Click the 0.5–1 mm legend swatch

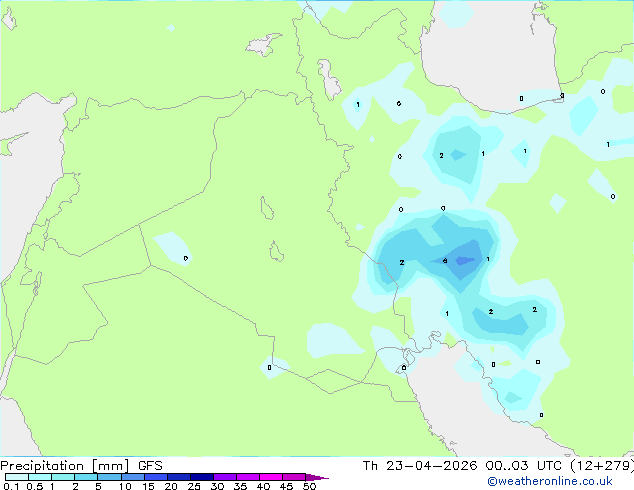[x=40, y=477]
